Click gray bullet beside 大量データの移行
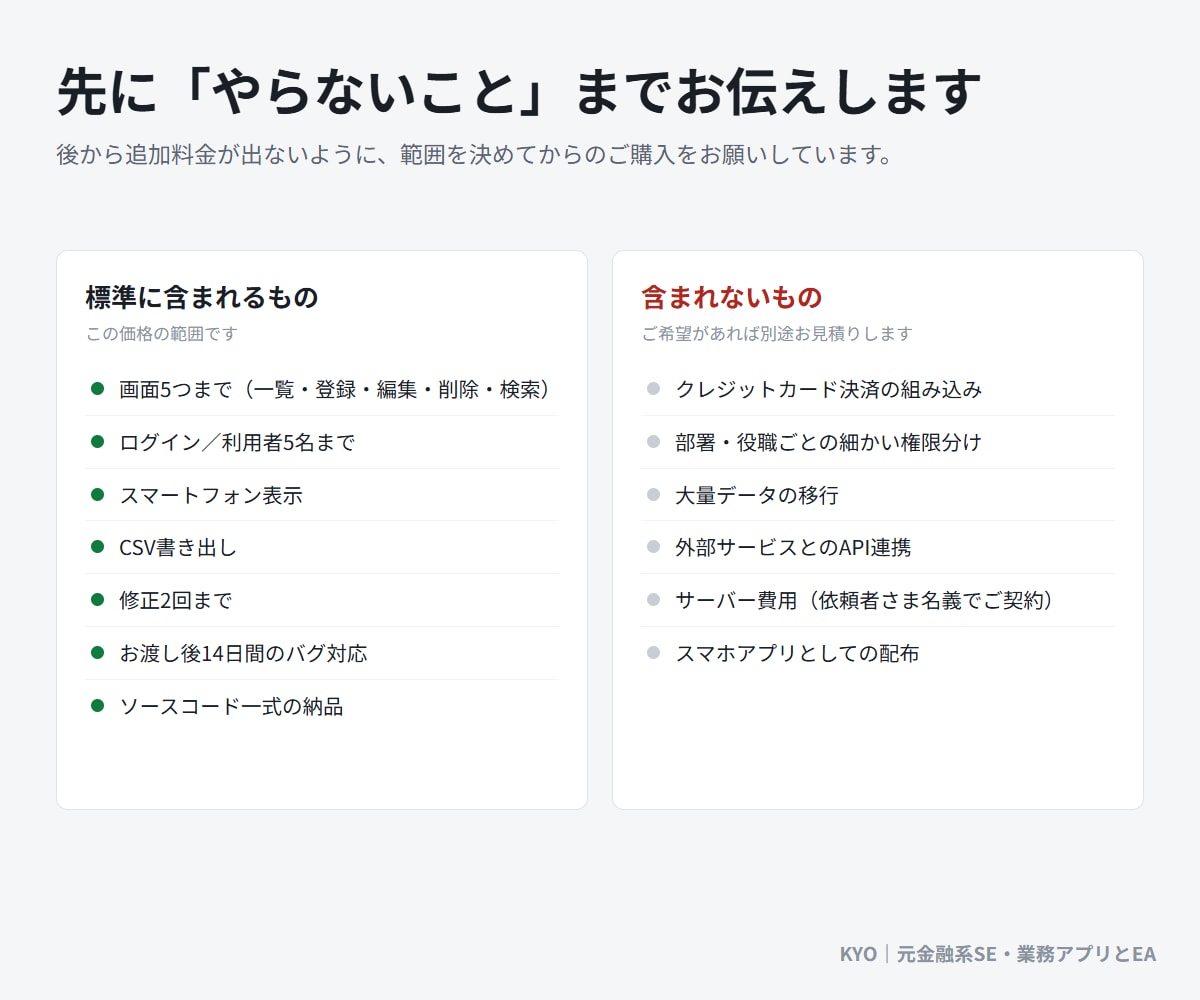1200x1000 pixels. 653,494
